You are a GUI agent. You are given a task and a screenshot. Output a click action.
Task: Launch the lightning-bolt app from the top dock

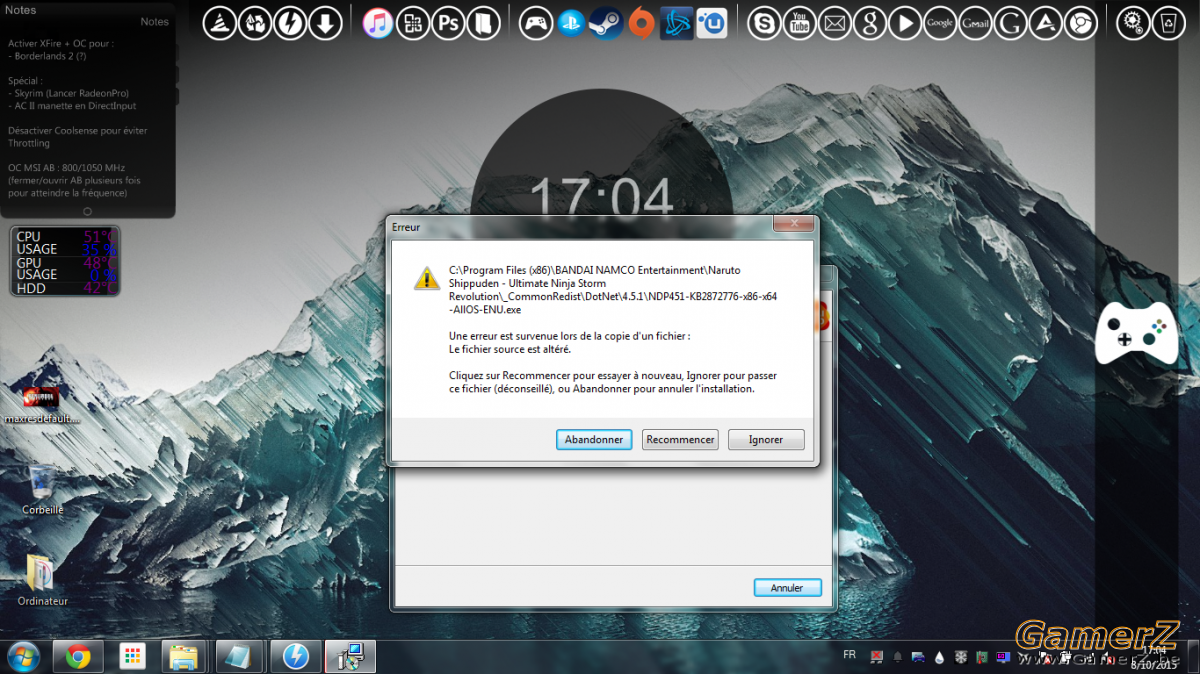[x=290, y=23]
